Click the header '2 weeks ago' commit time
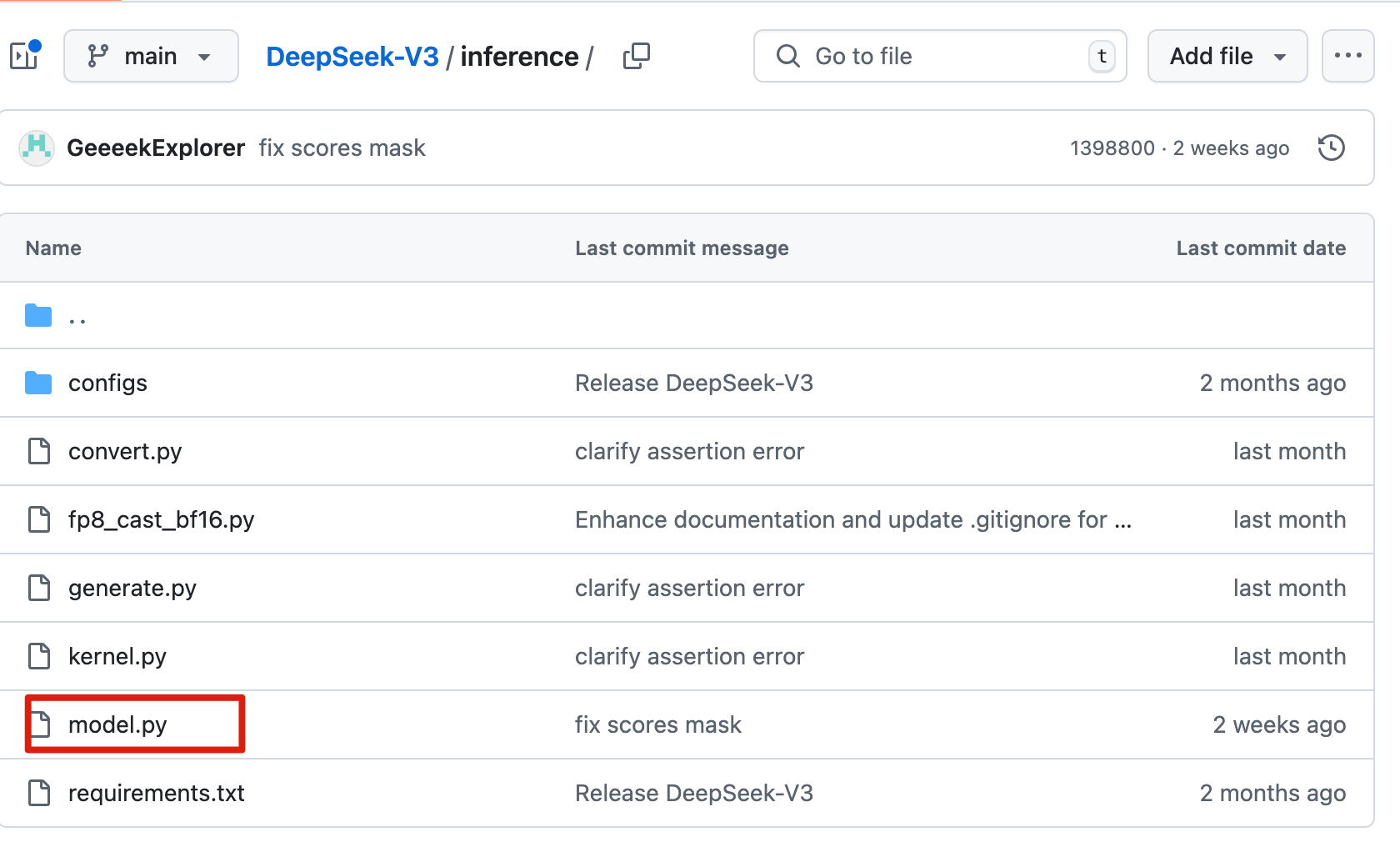 1231,148
